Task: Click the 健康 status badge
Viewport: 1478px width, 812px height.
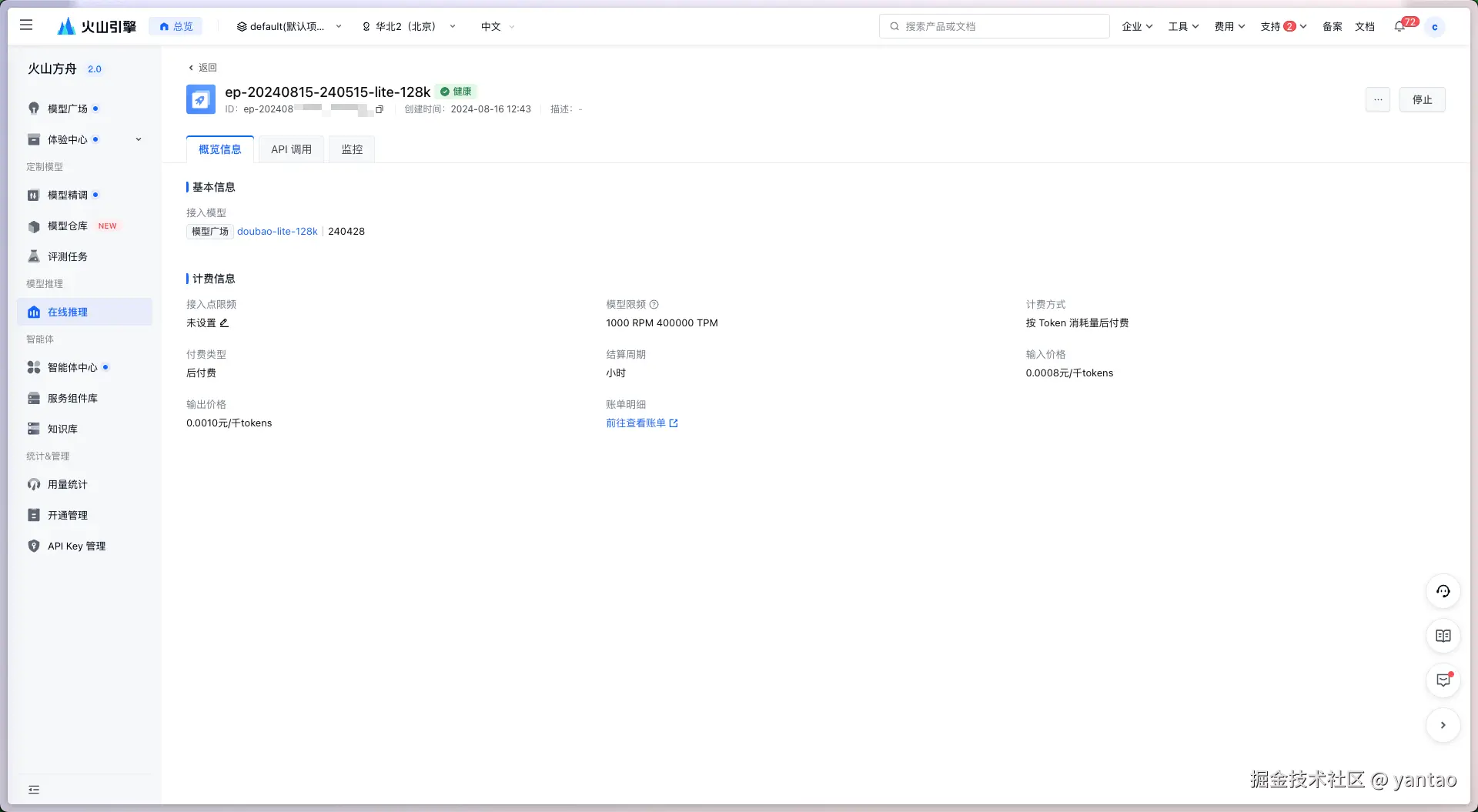Action: 456,92
